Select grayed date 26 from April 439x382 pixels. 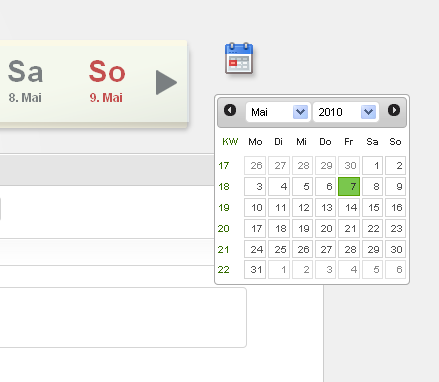coord(255,165)
